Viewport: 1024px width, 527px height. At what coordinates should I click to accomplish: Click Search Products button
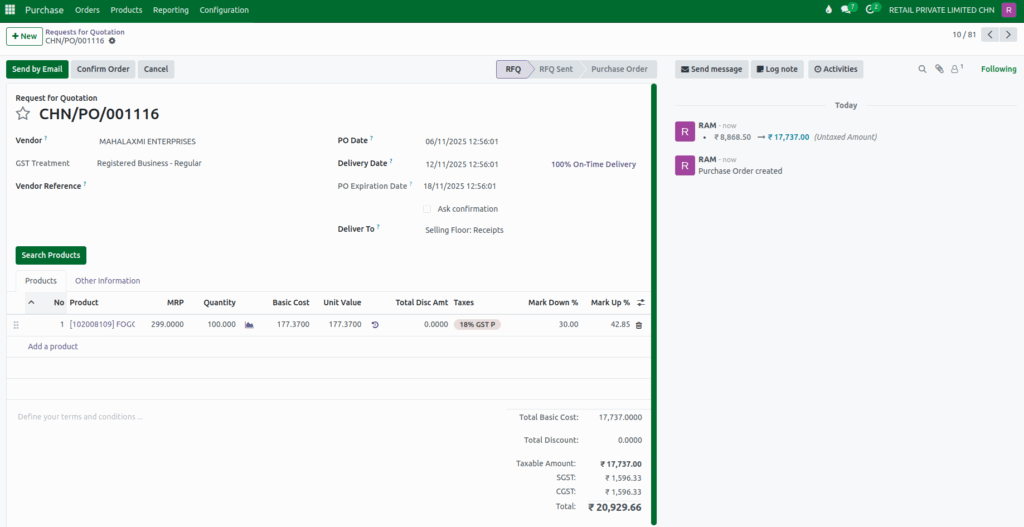coord(51,255)
